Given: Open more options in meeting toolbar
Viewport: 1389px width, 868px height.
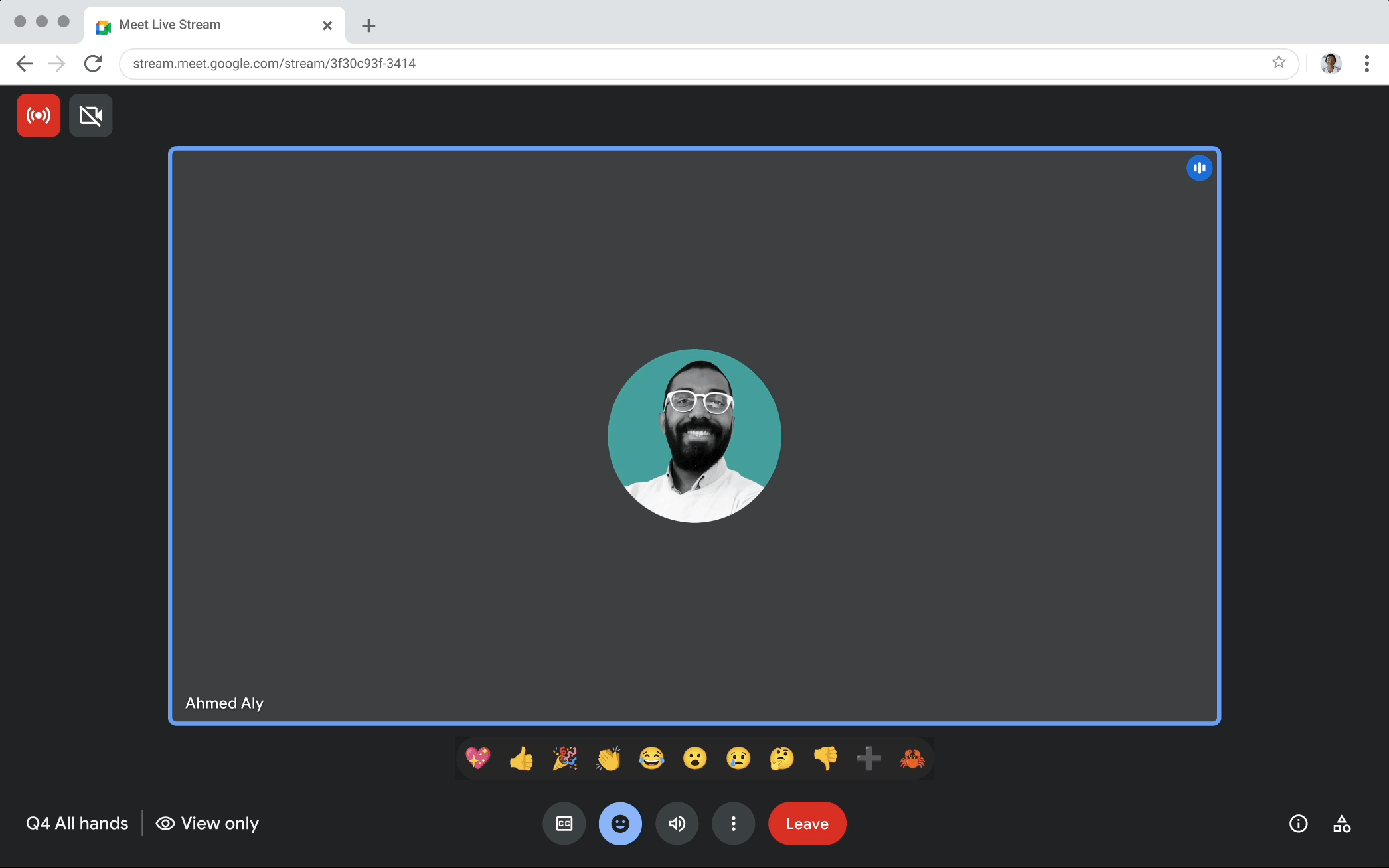Looking at the screenshot, I should (734, 824).
